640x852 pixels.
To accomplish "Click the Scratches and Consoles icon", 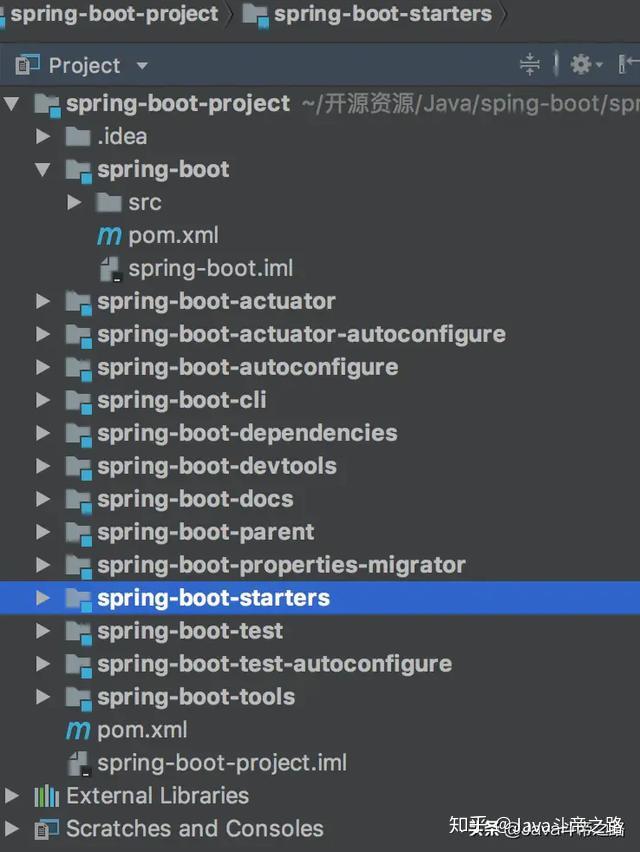I will (x=46, y=829).
